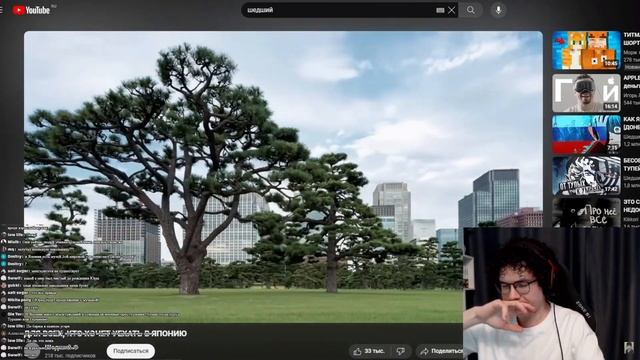640x360 pixels.
Task: Subscribe using the Подписаться button
Action: click(131, 351)
